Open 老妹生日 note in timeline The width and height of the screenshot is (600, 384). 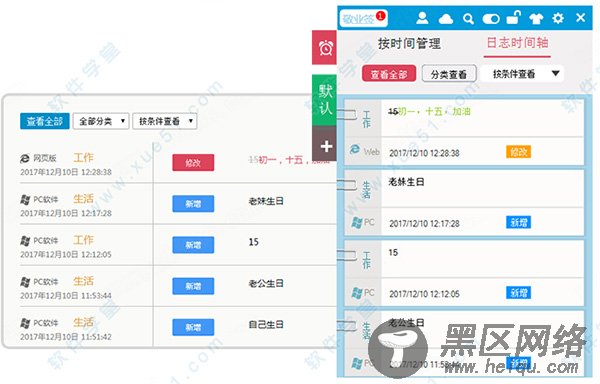[406, 182]
